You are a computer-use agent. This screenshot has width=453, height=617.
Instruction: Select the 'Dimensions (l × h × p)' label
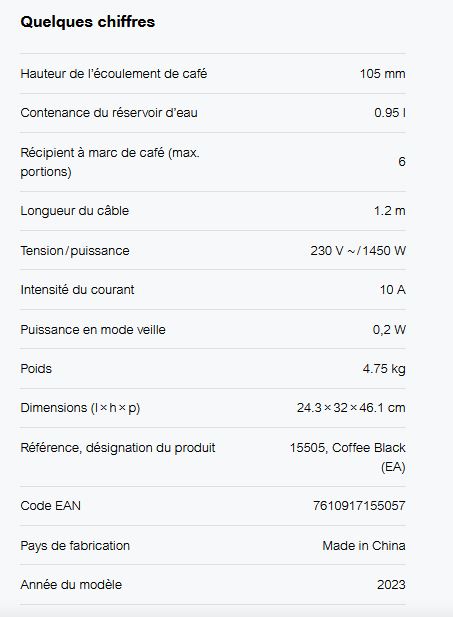pyautogui.click(x=80, y=408)
